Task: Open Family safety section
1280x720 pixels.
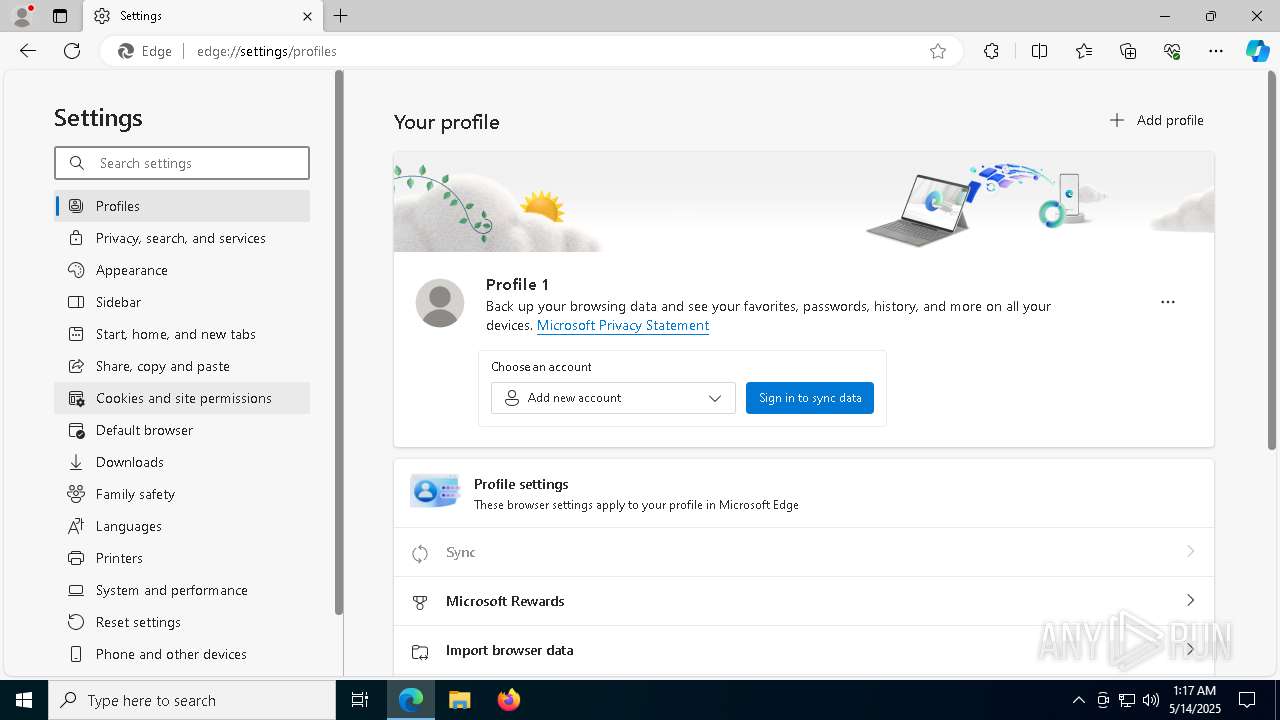Action: pyautogui.click(x=182, y=494)
